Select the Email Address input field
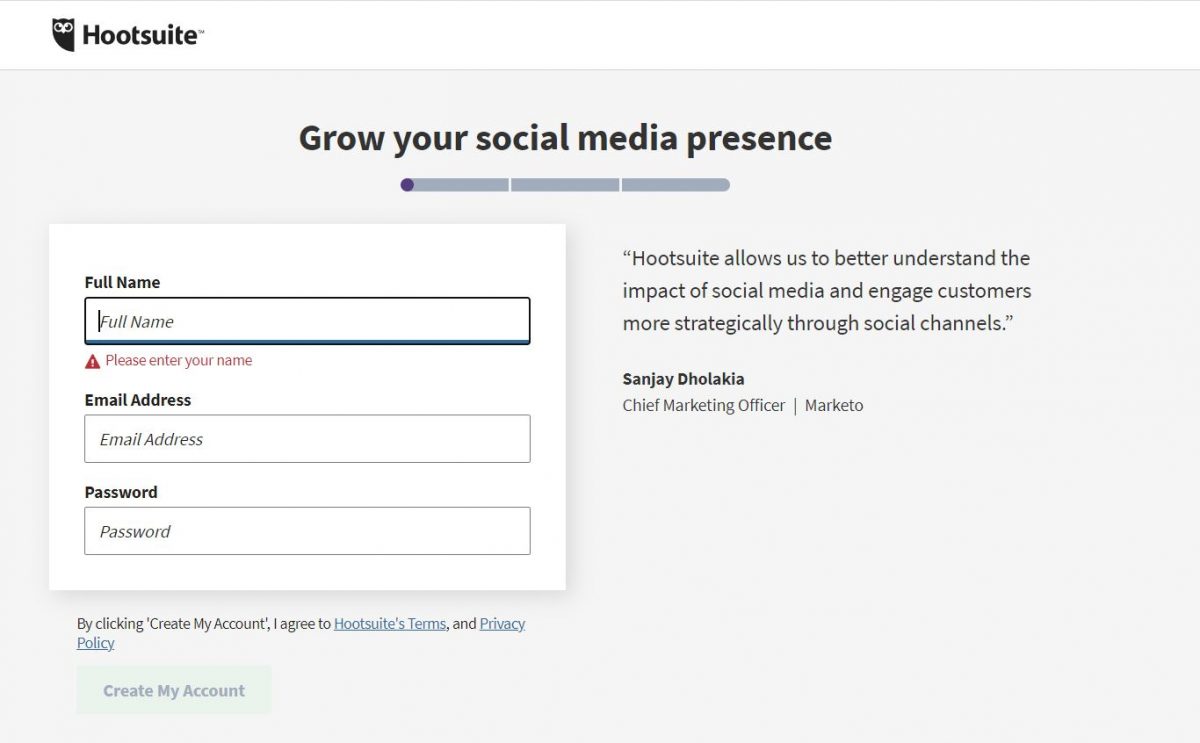Image resolution: width=1200 pixels, height=743 pixels. [x=306, y=438]
